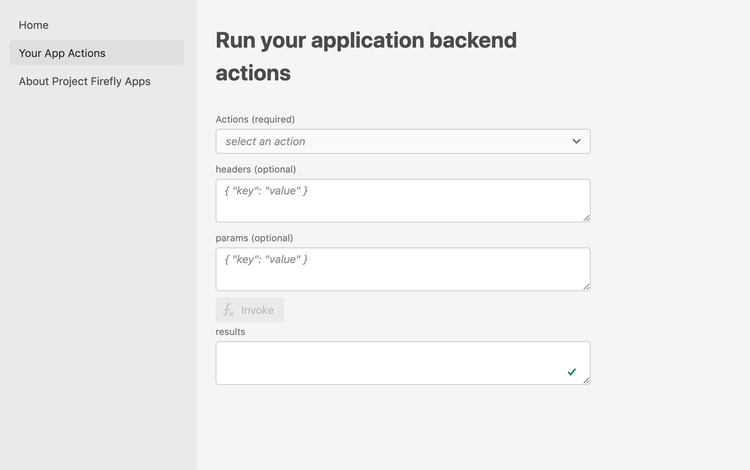
Task: Click the green checkmark in results box
Action: [x=572, y=372]
